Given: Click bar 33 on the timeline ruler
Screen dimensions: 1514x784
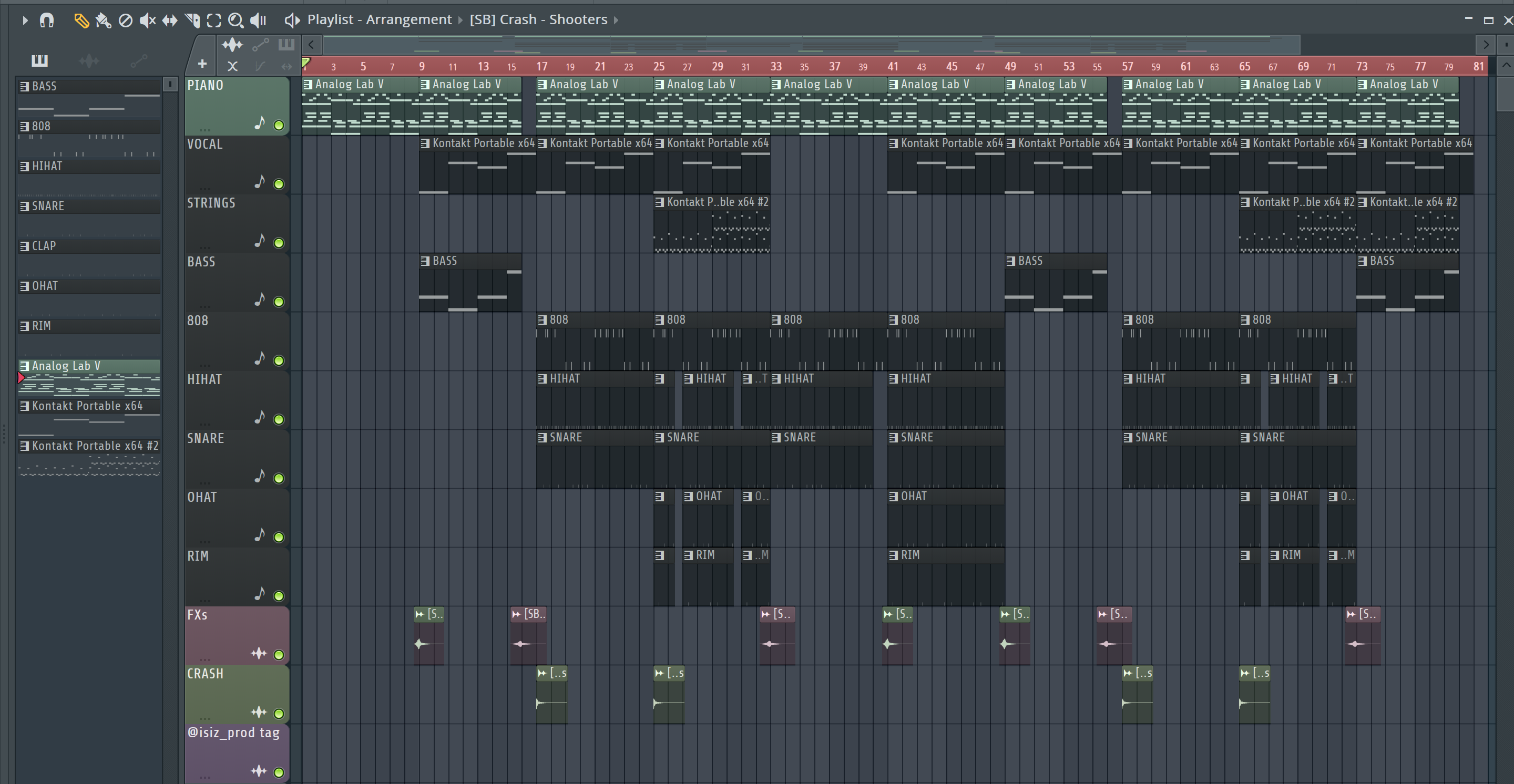Looking at the screenshot, I should pyautogui.click(x=776, y=66).
